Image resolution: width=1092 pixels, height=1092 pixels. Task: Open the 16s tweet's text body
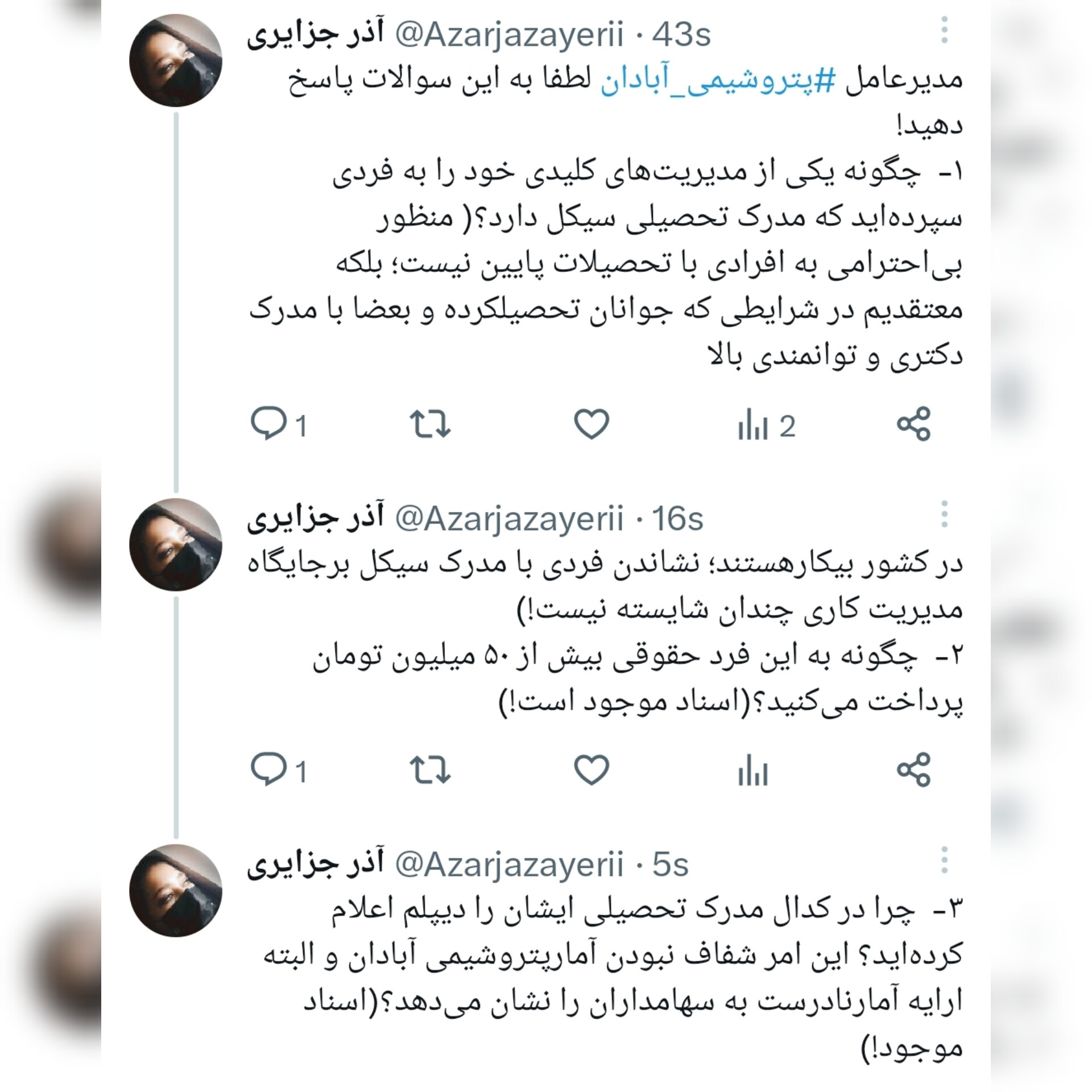pos(606,633)
